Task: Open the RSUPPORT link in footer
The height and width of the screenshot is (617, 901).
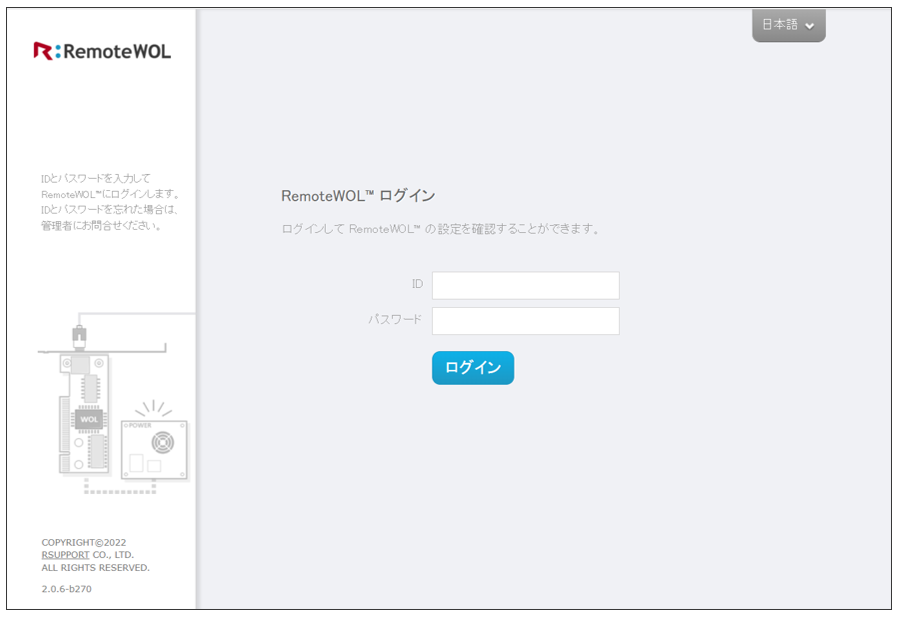Action: coord(66,555)
